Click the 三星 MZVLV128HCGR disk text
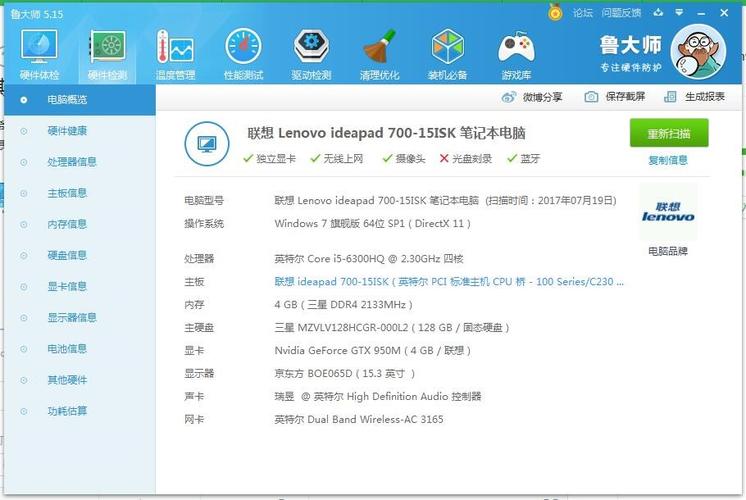746x500 pixels. tap(392, 328)
